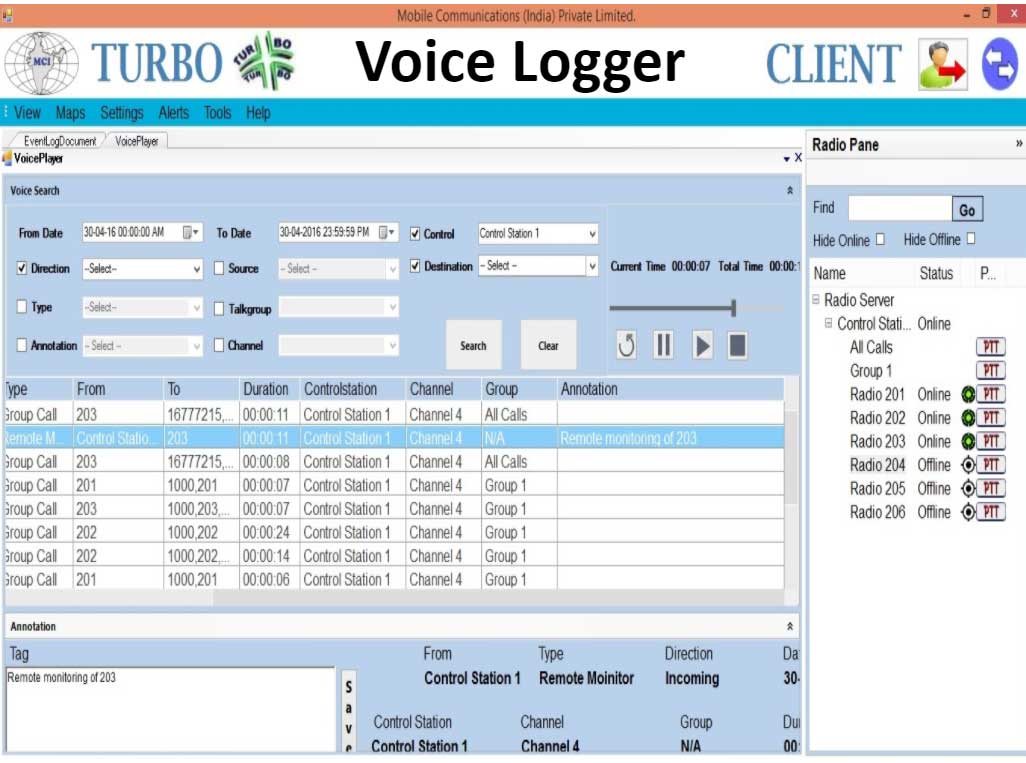Click green status icon of Radio 203
The height and width of the screenshot is (763, 1026).
tap(968, 441)
